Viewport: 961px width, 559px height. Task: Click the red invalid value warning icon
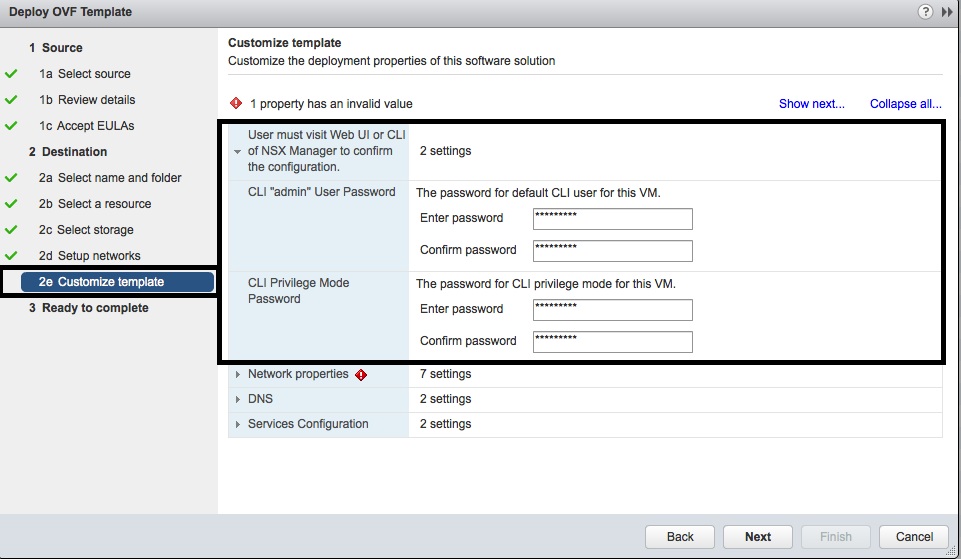pyautogui.click(x=236, y=104)
